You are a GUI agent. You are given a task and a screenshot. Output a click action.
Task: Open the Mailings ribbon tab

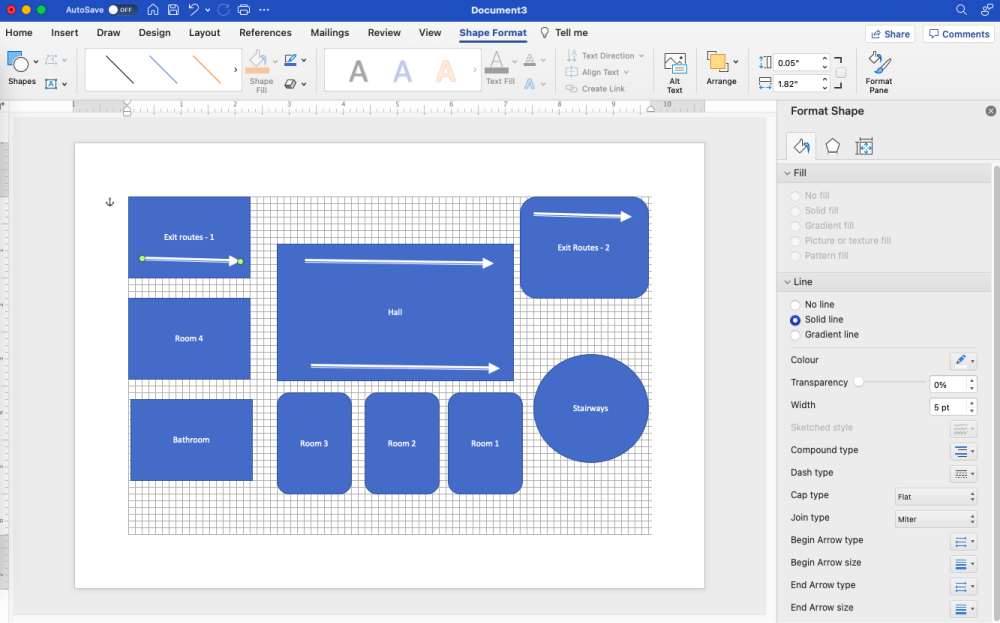pos(329,32)
